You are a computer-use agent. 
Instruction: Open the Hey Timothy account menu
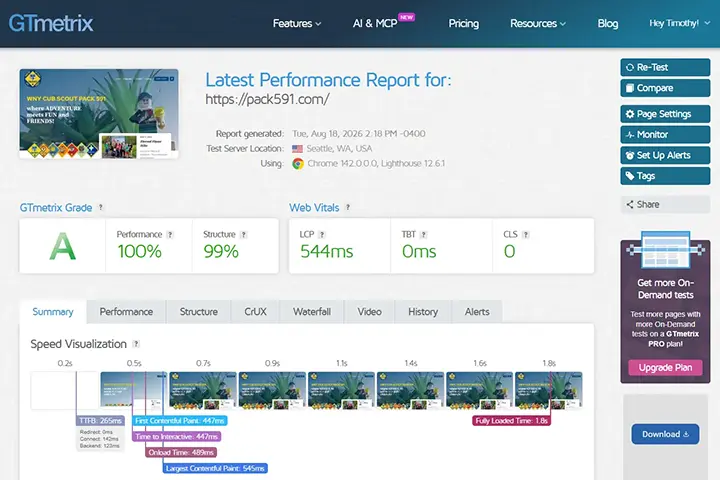[680, 23]
